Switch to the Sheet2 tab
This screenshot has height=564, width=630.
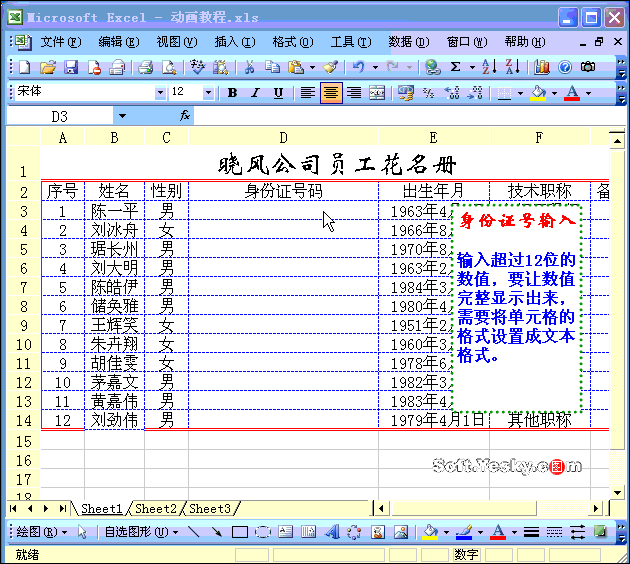pyautogui.click(x=156, y=509)
